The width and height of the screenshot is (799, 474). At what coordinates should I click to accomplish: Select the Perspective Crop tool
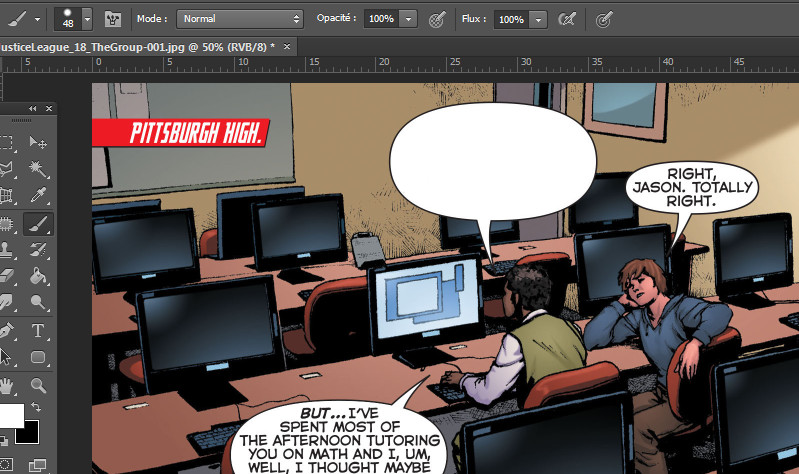point(6,195)
